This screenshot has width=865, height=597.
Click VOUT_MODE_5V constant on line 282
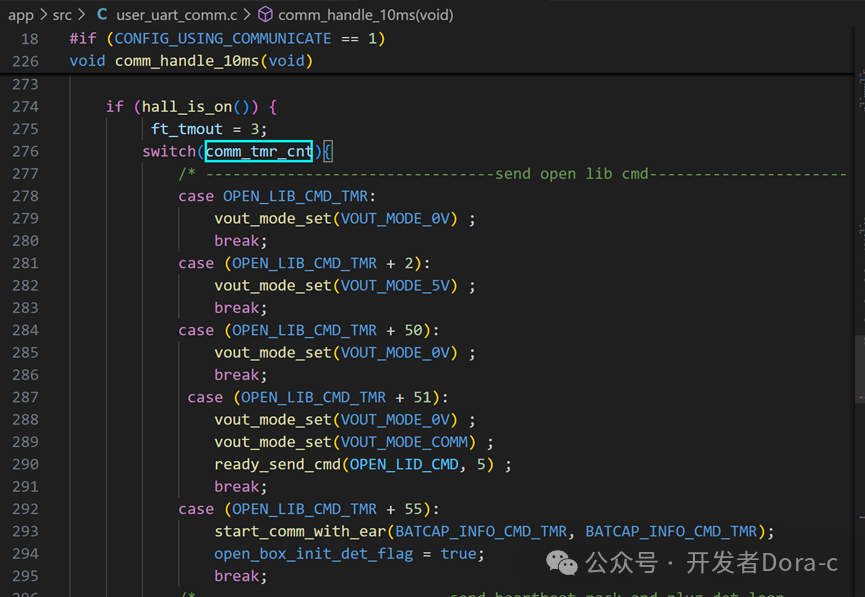[x=398, y=285]
